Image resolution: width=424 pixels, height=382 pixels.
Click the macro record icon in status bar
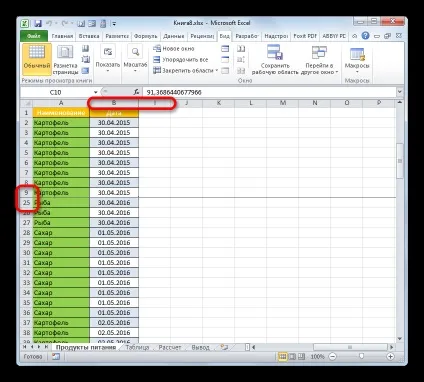coord(56,357)
